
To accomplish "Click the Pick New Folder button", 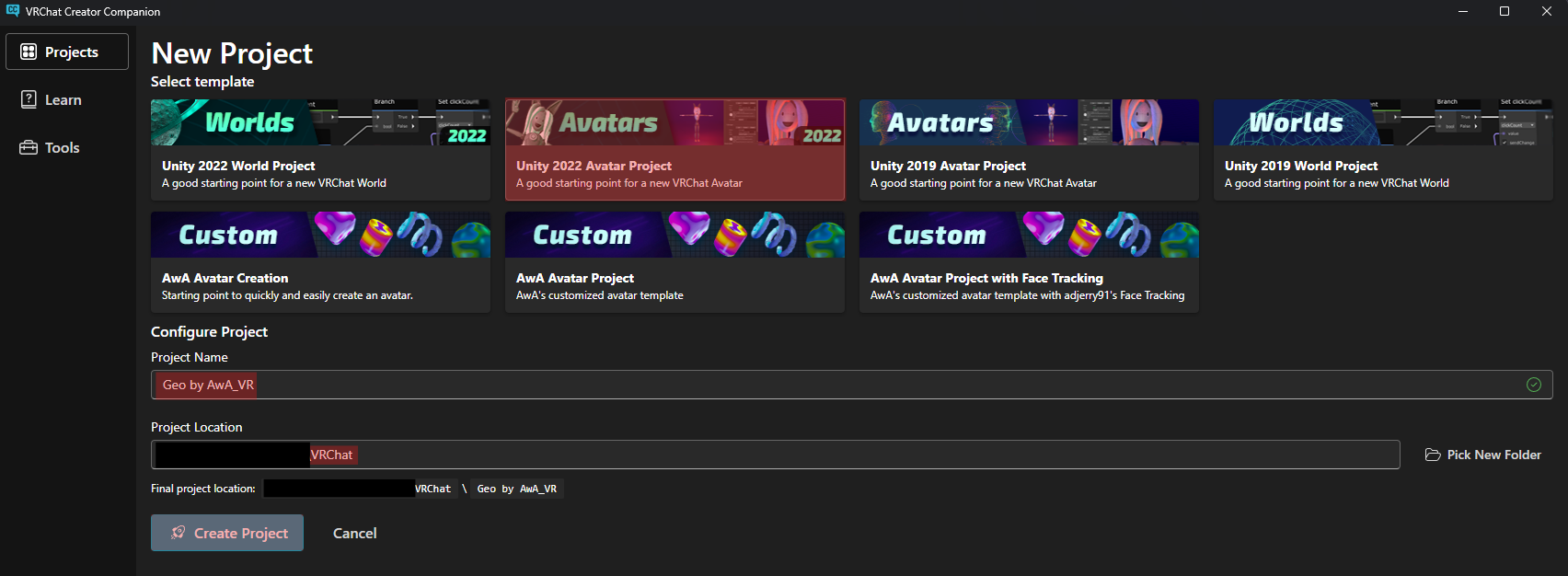I will point(1483,455).
